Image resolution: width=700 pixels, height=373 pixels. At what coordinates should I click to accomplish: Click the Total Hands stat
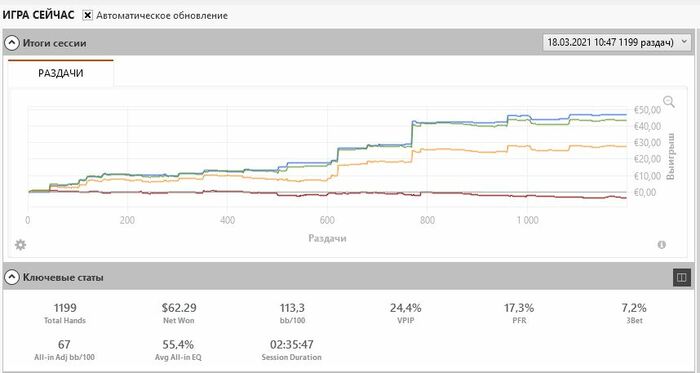click(65, 313)
